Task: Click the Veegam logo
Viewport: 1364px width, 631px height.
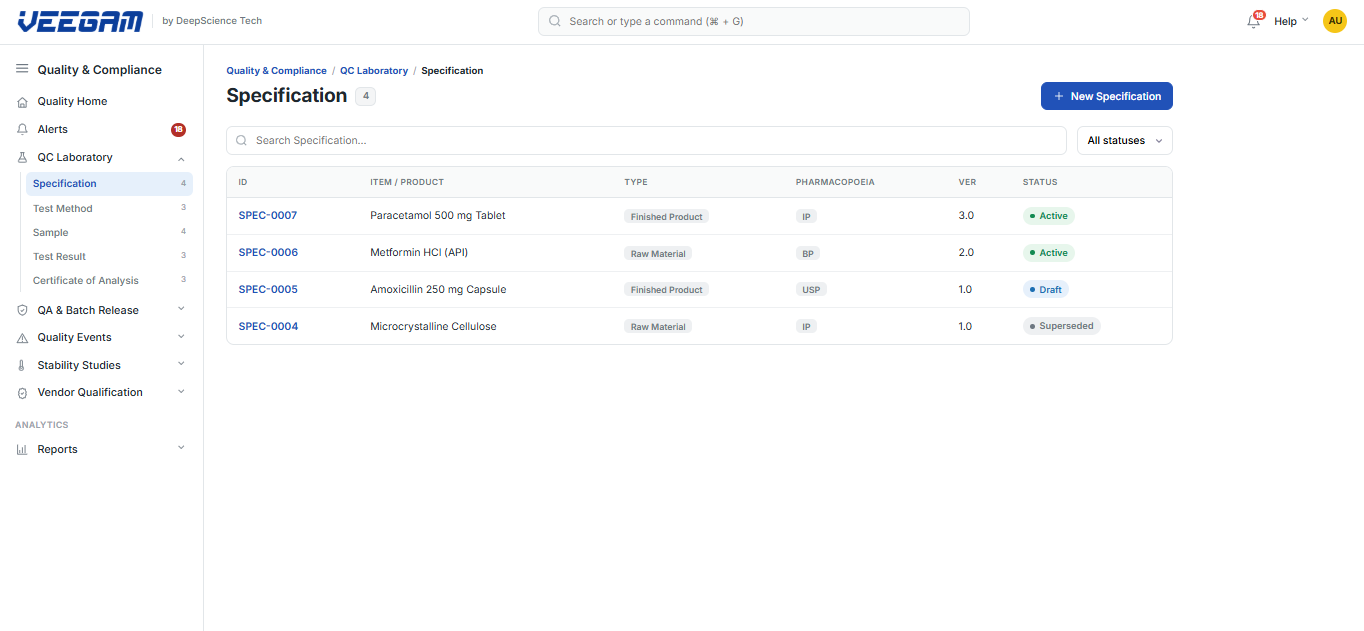Action: (81, 21)
